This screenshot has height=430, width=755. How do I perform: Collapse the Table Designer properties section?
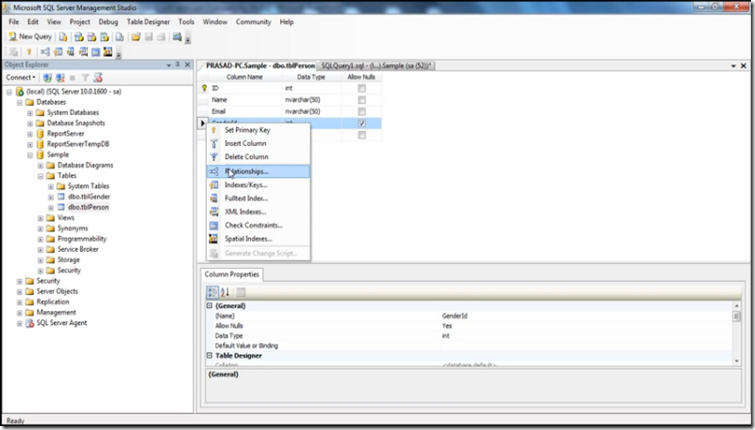pyautogui.click(x=209, y=355)
